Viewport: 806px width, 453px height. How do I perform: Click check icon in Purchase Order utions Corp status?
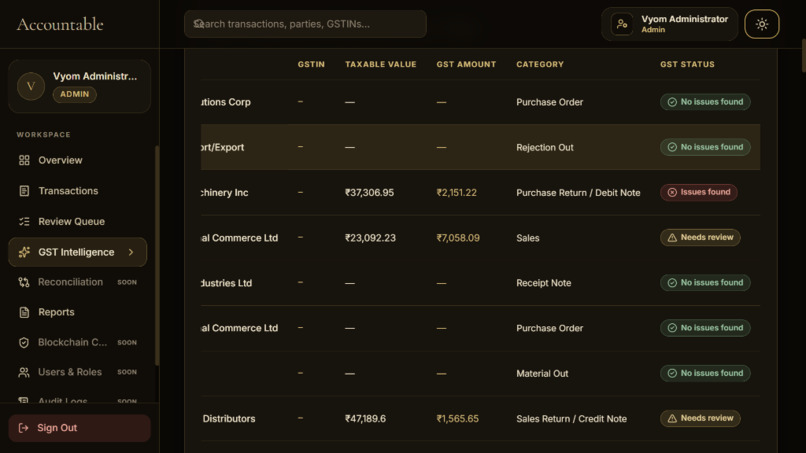672,102
